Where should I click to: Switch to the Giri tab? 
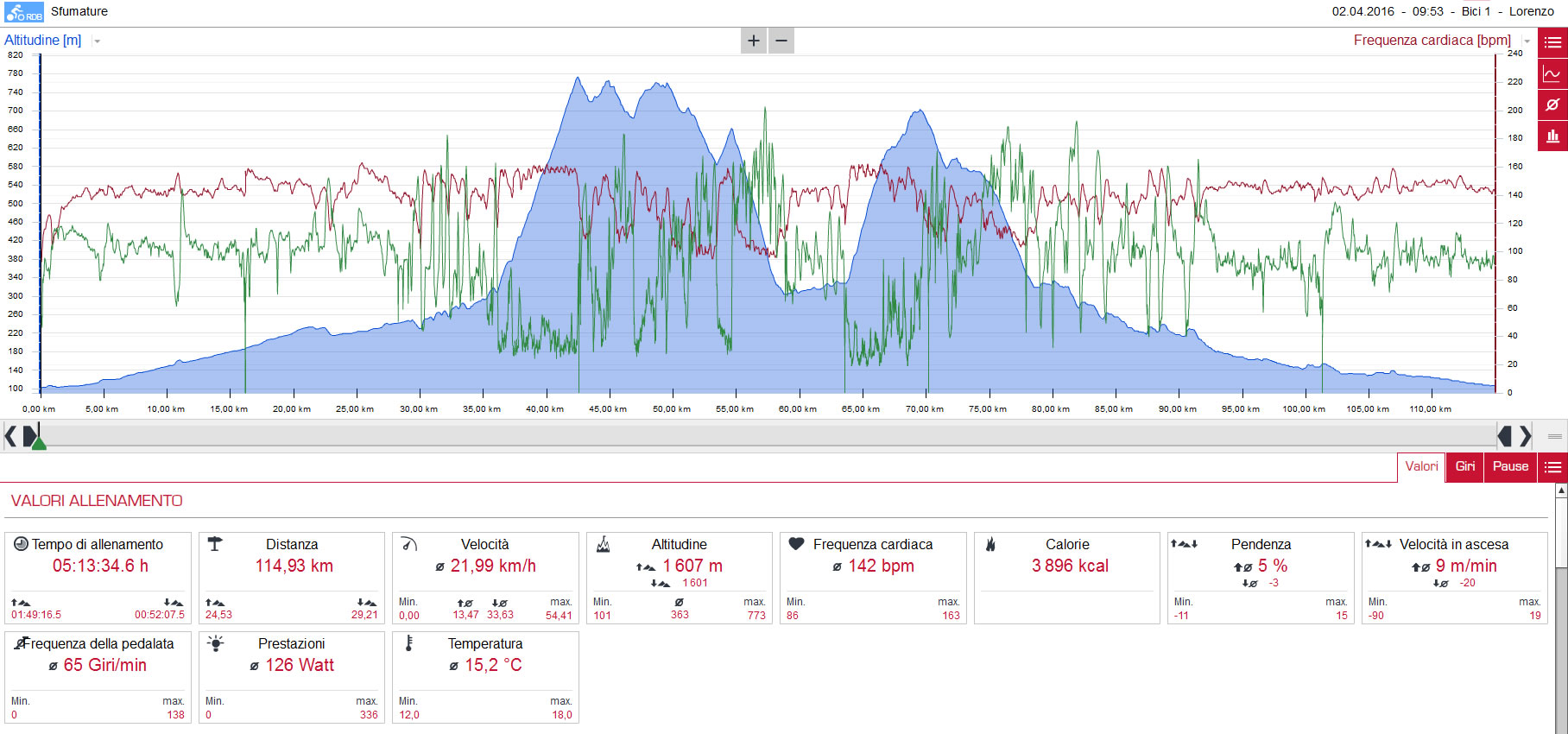[1465, 467]
